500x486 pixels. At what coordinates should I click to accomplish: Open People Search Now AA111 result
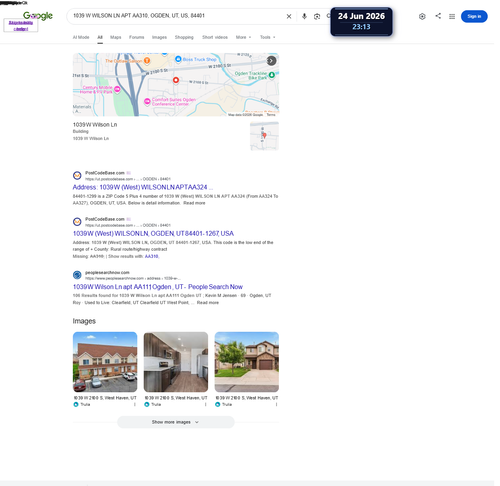[158, 287]
